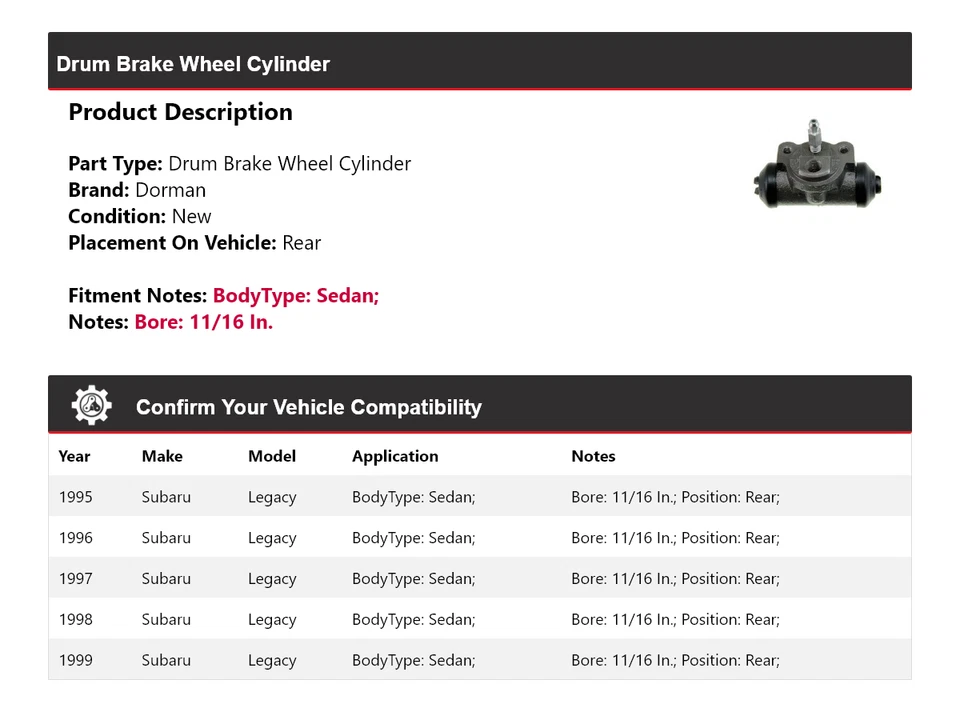Click the Placement On Vehicle: Rear line

click(194, 243)
